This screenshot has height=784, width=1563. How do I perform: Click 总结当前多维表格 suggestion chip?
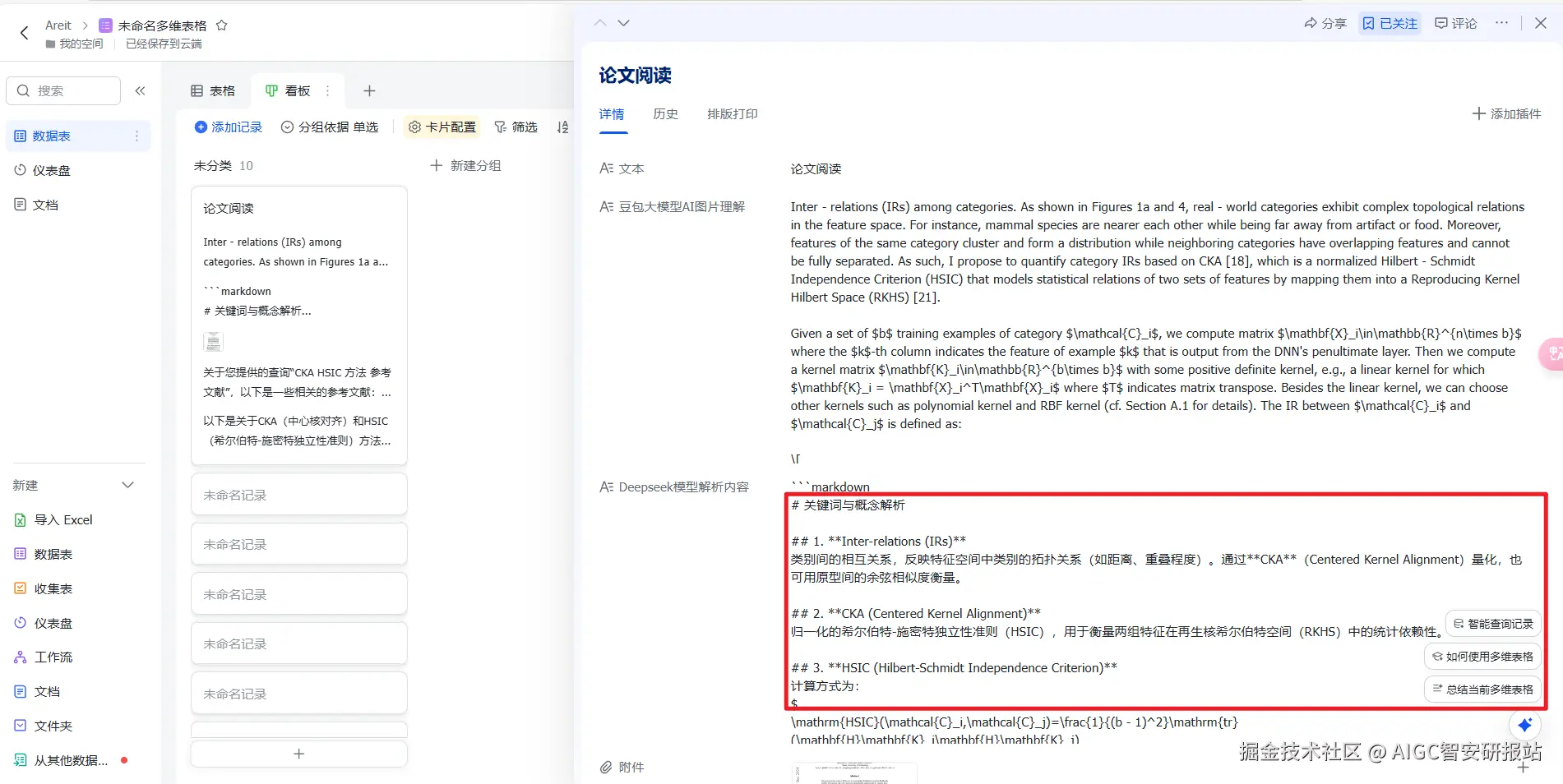1482,689
